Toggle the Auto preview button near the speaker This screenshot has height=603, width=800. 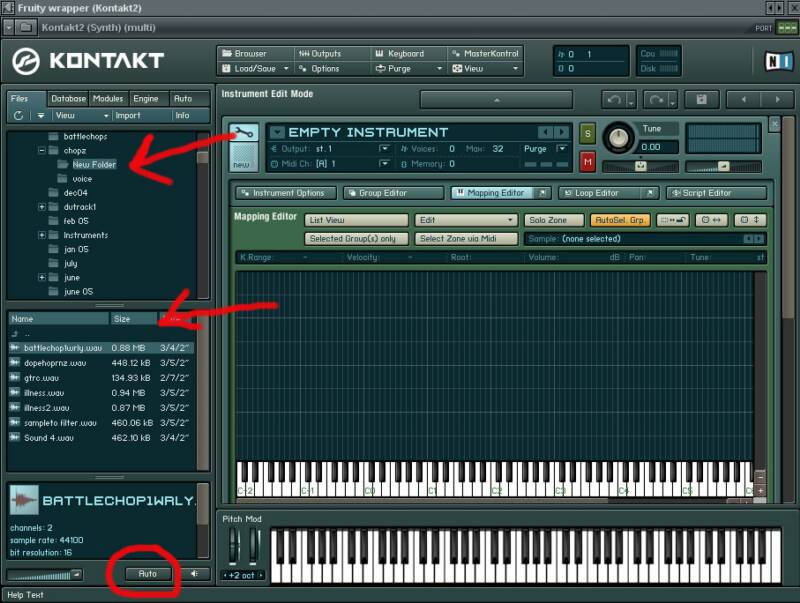point(147,573)
